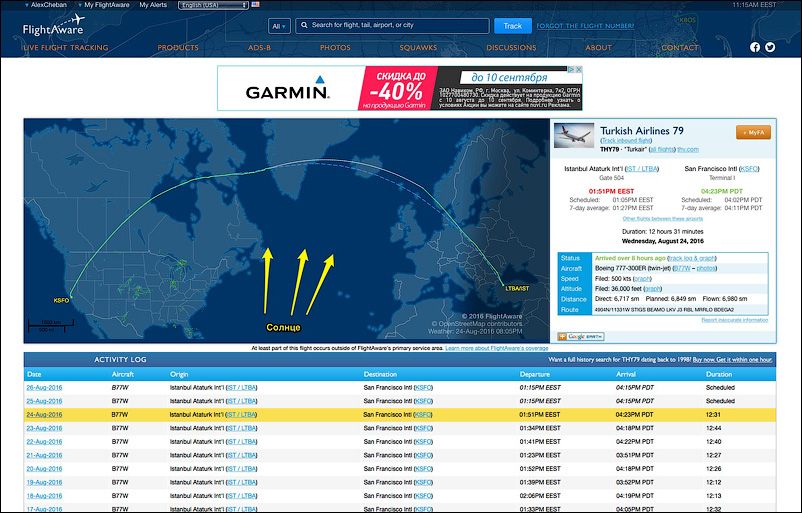Click Learn more about FlightAware's coverage link
This screenshot has width=802, height=513.
tap(496, 348)
